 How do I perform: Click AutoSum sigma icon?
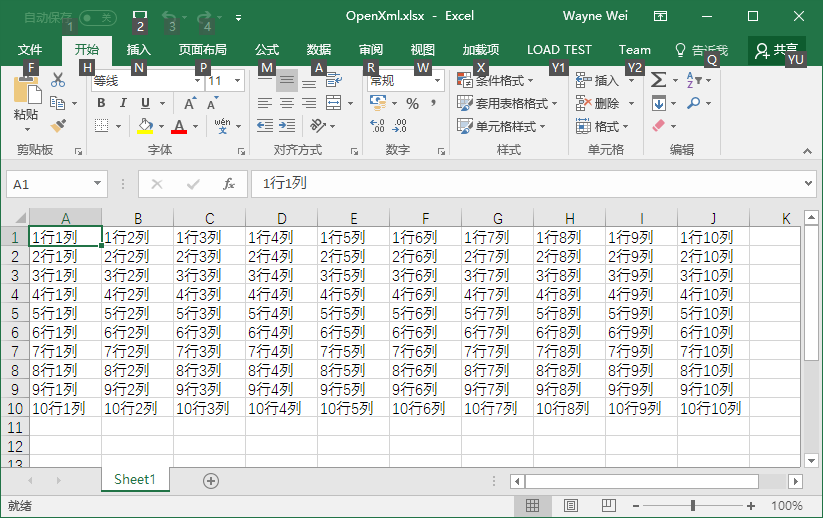(658, 80)
